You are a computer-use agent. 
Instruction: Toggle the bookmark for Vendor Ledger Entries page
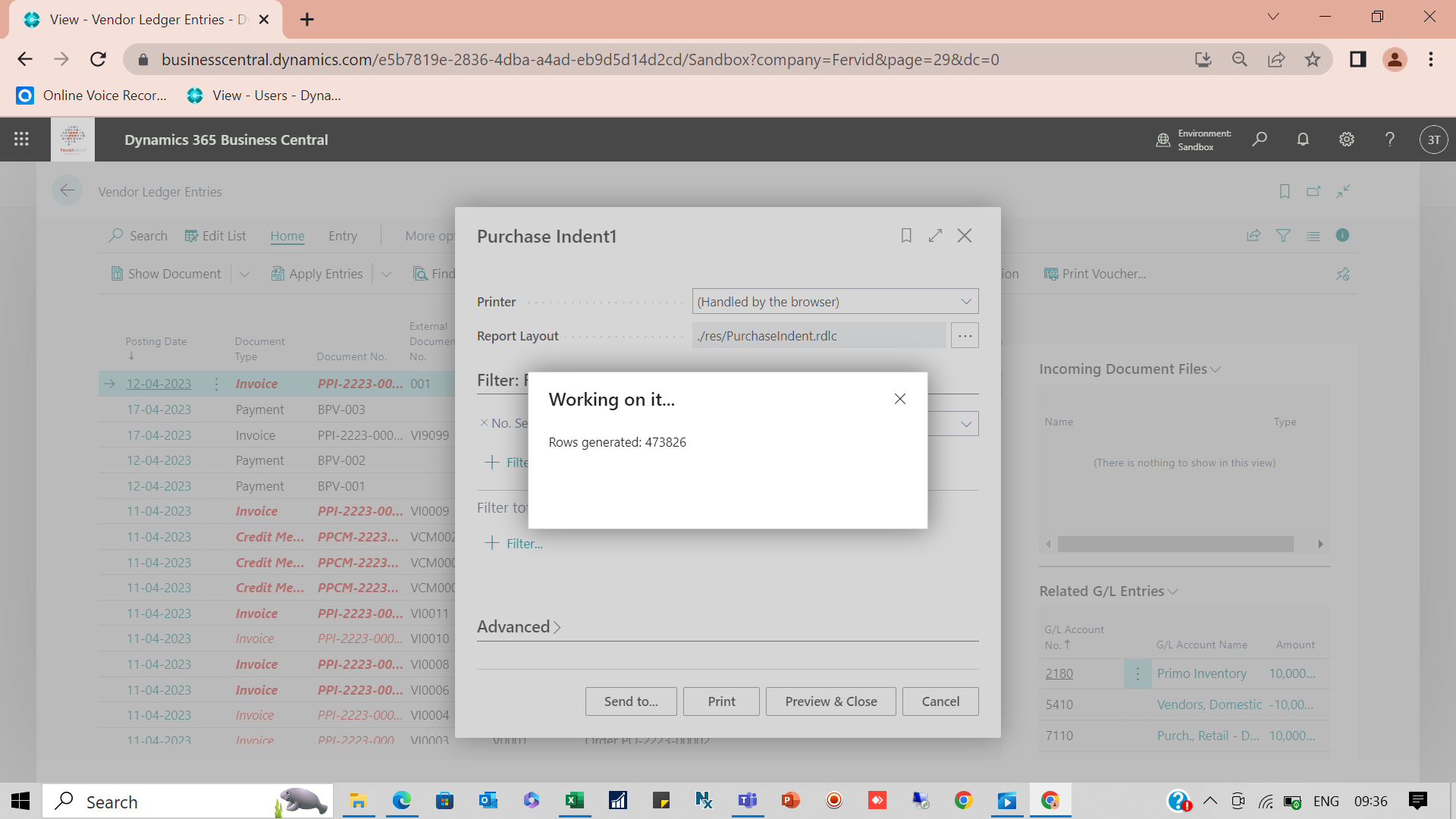(1284, 191)
